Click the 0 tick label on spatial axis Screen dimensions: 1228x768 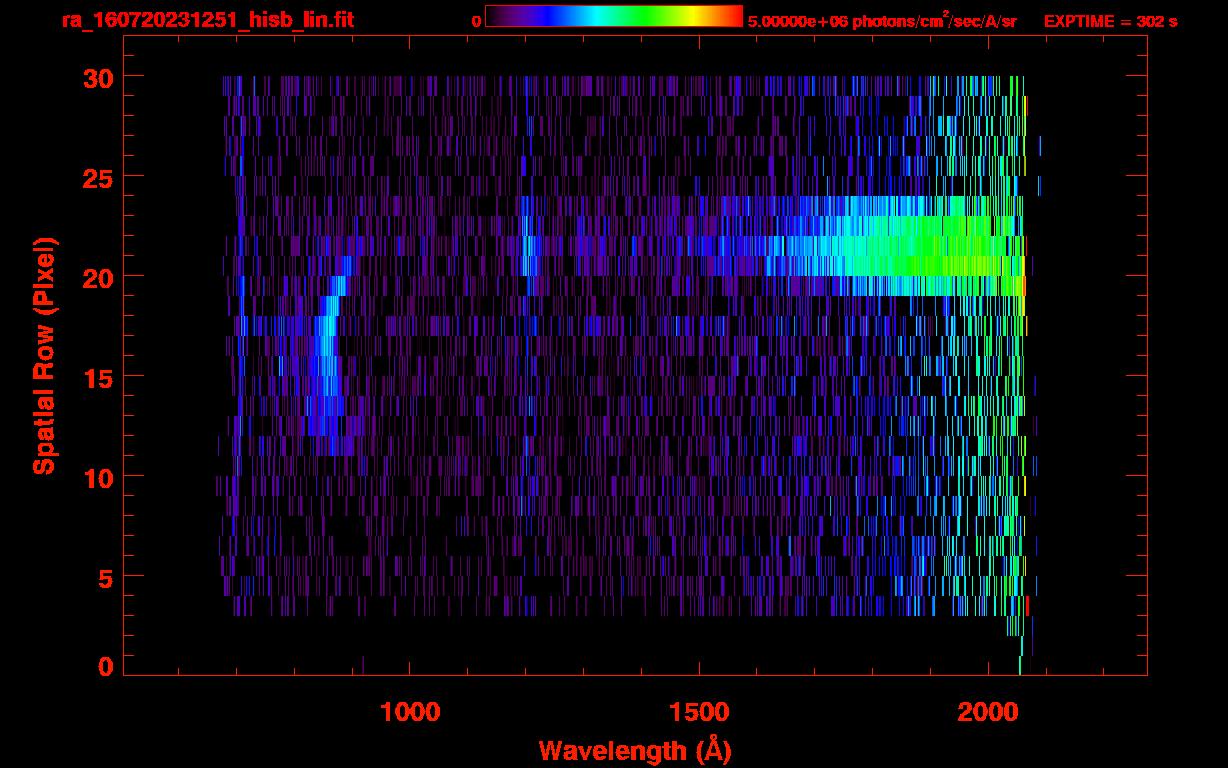point(103,667)
